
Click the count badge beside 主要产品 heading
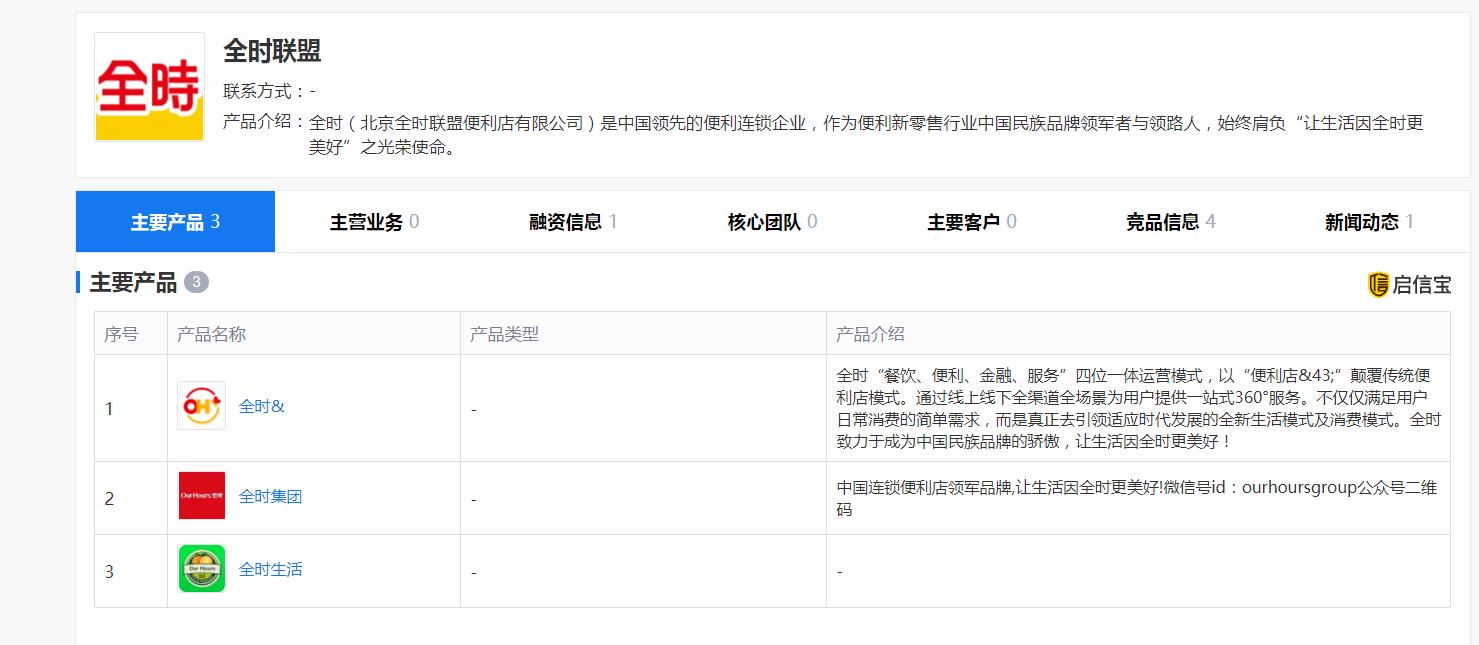196,282
